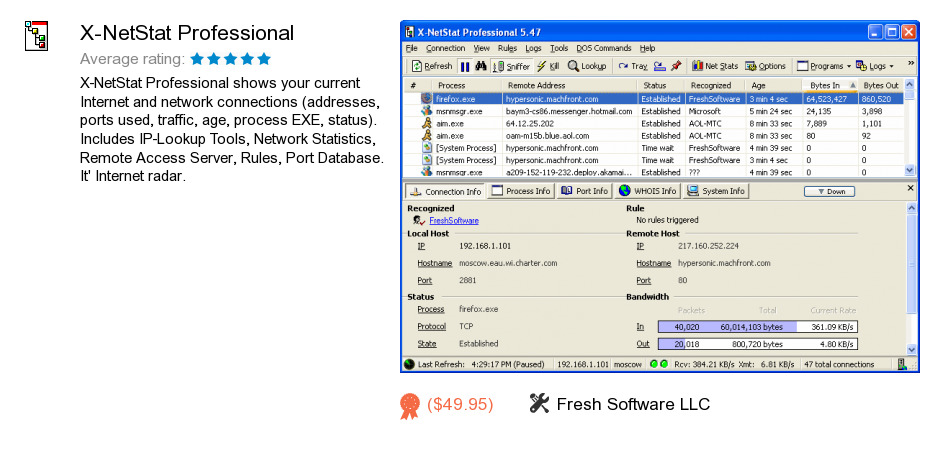The width and height of the screenshot is (940, 450).
Task: Click the X-NetStat Professional listing icon
Action: coord(36,35)
